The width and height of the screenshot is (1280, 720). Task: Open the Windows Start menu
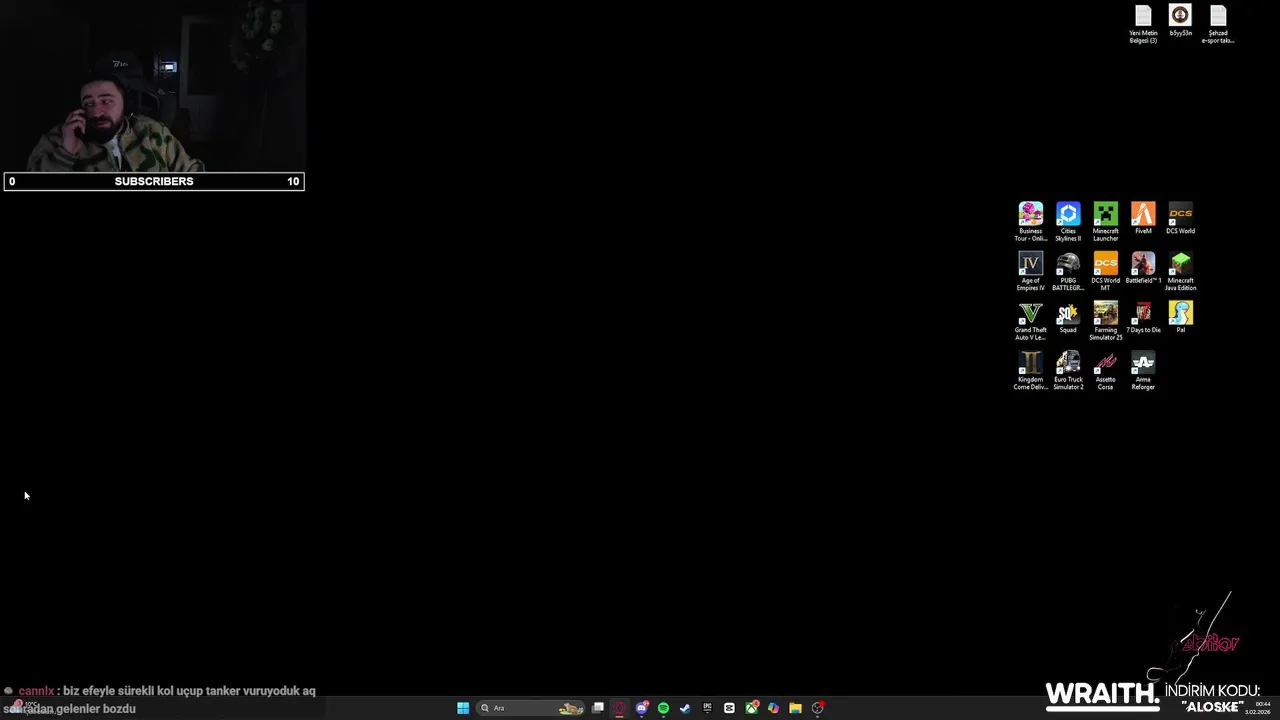[463, 708]
